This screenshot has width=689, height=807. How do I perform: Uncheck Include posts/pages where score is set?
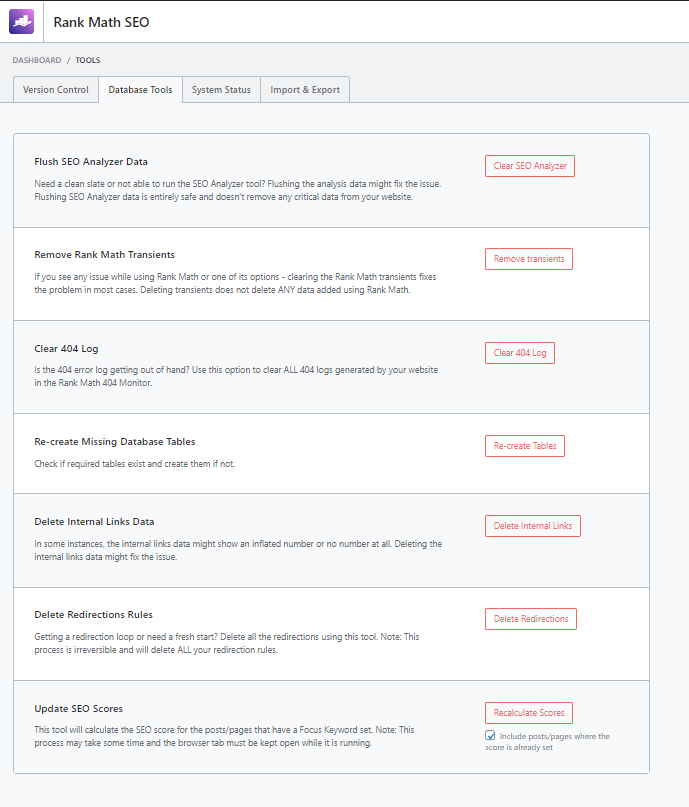(490, 735)
